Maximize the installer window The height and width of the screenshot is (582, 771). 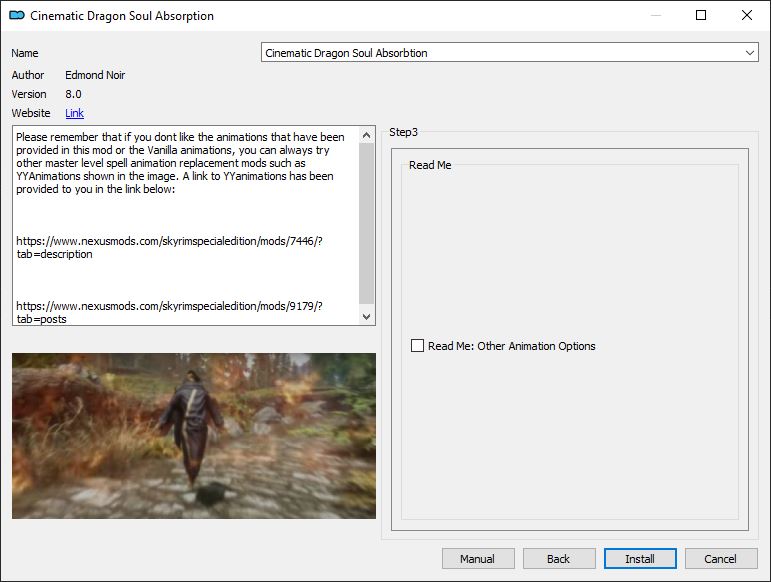(701, 15)
